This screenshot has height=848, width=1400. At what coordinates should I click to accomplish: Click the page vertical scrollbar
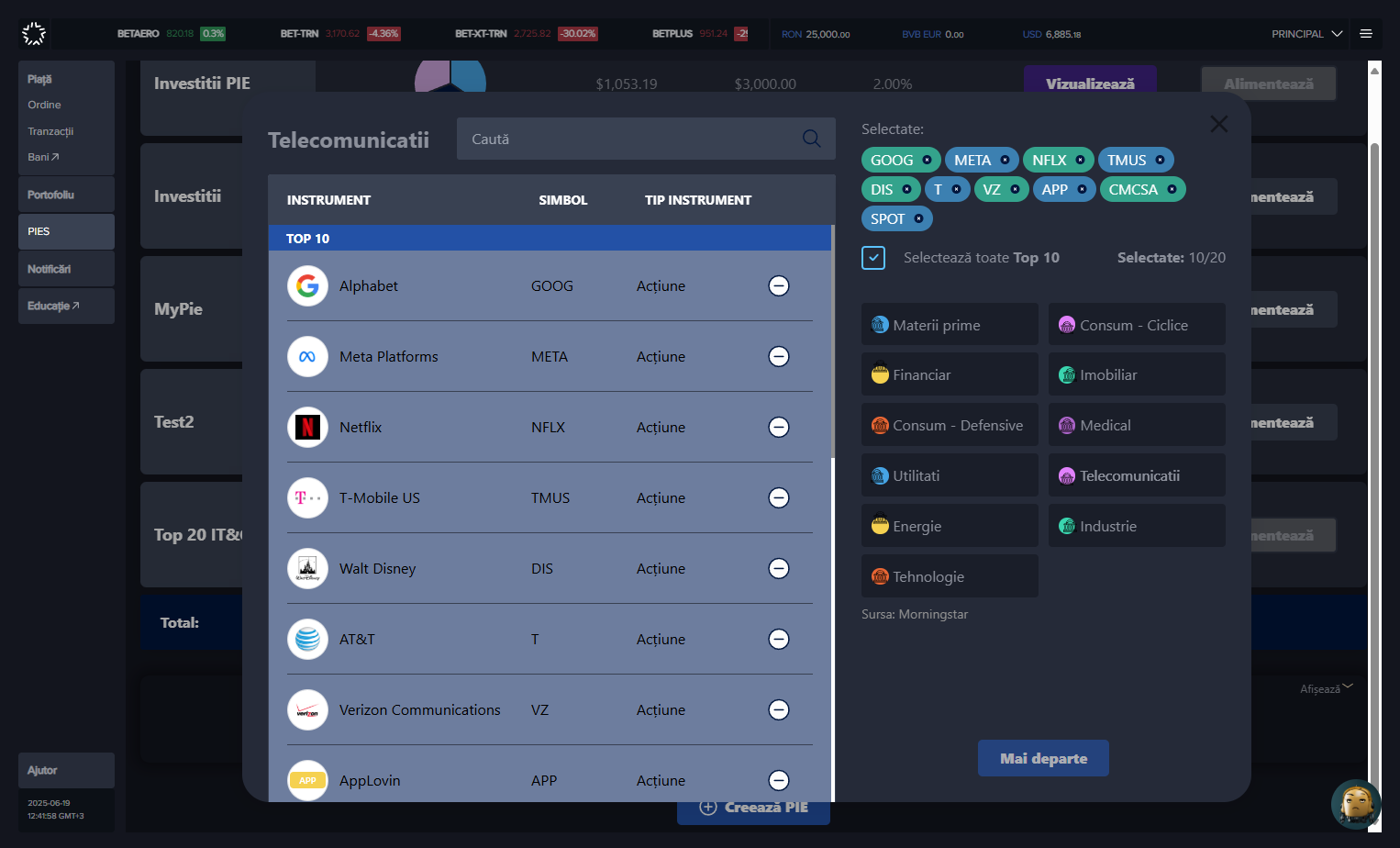click(1374, 459)
